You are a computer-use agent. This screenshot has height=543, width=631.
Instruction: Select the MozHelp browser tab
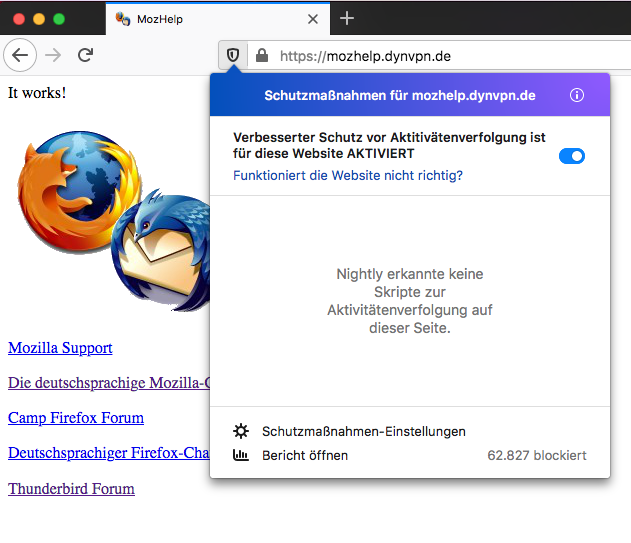tap(218, 19)
